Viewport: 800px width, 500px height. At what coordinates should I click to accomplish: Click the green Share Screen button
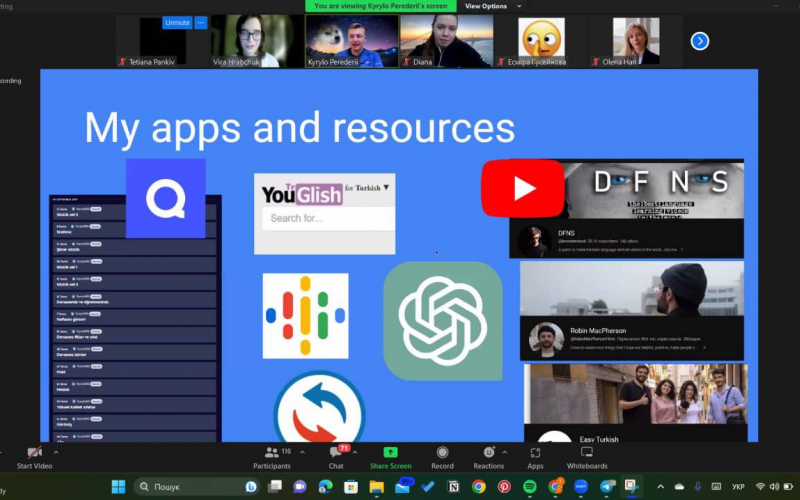pos(390,458)
